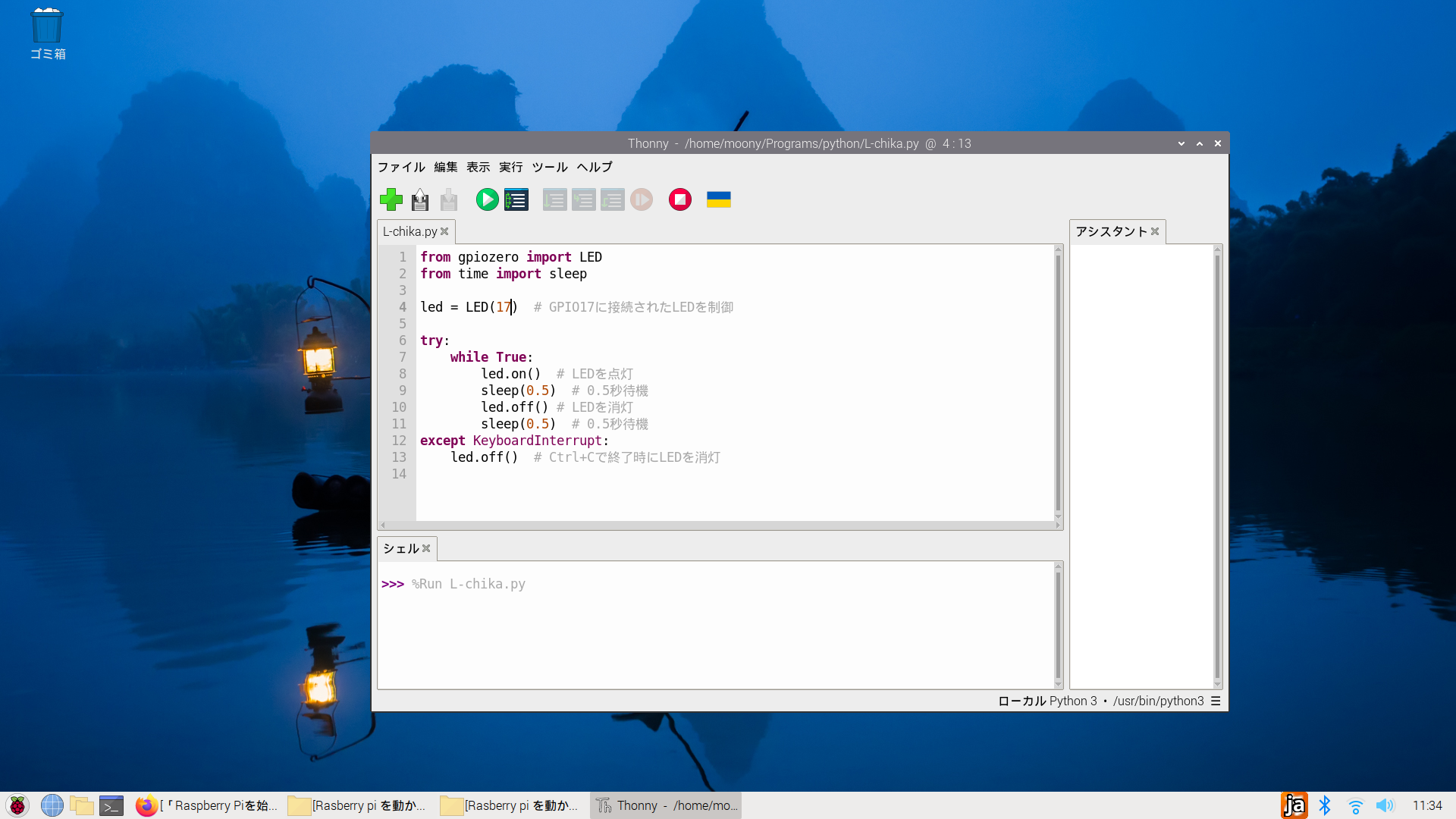This screenshot has width=1456, height=819.
Task: Close the シェル panel tab
Action: point(426,548)
